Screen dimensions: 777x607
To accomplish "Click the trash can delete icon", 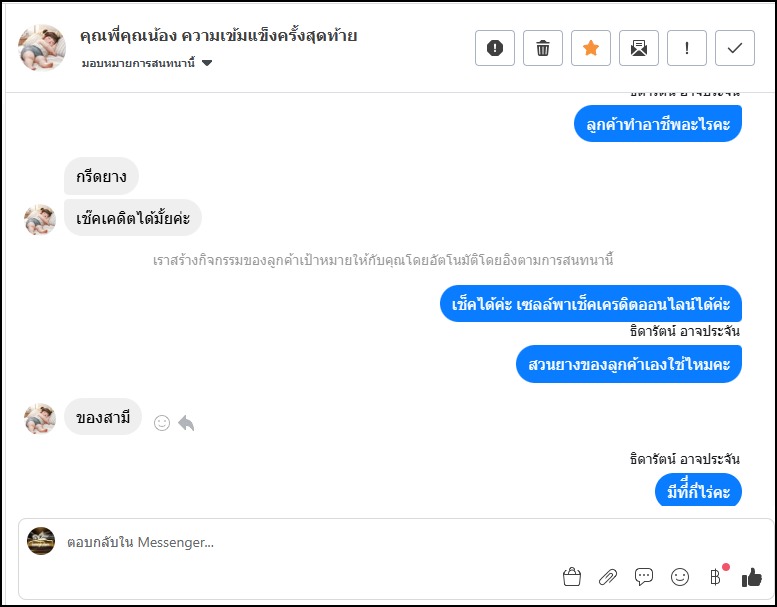I will 543,48.
